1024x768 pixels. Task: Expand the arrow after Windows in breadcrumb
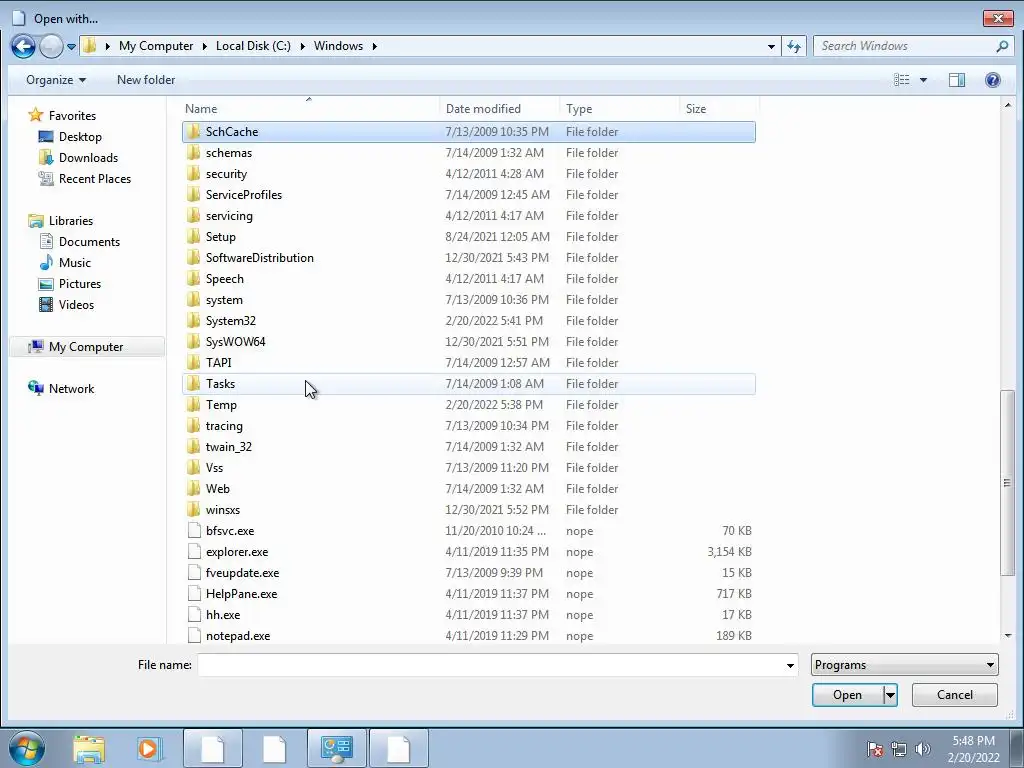click(x=375, y=46)
